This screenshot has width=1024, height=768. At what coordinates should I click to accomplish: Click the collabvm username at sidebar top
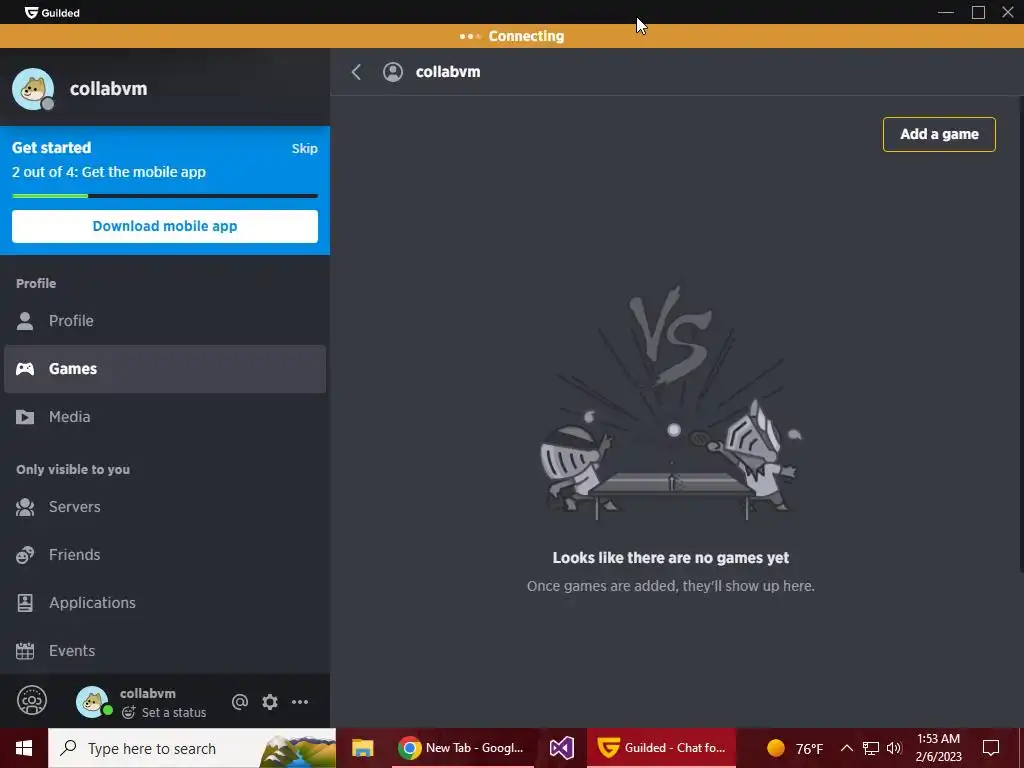pos(108,89)
